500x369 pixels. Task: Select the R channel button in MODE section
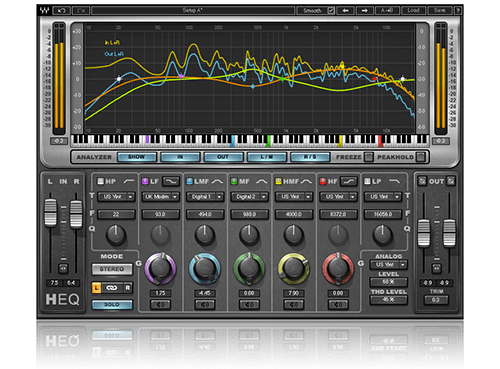point(128,288)
